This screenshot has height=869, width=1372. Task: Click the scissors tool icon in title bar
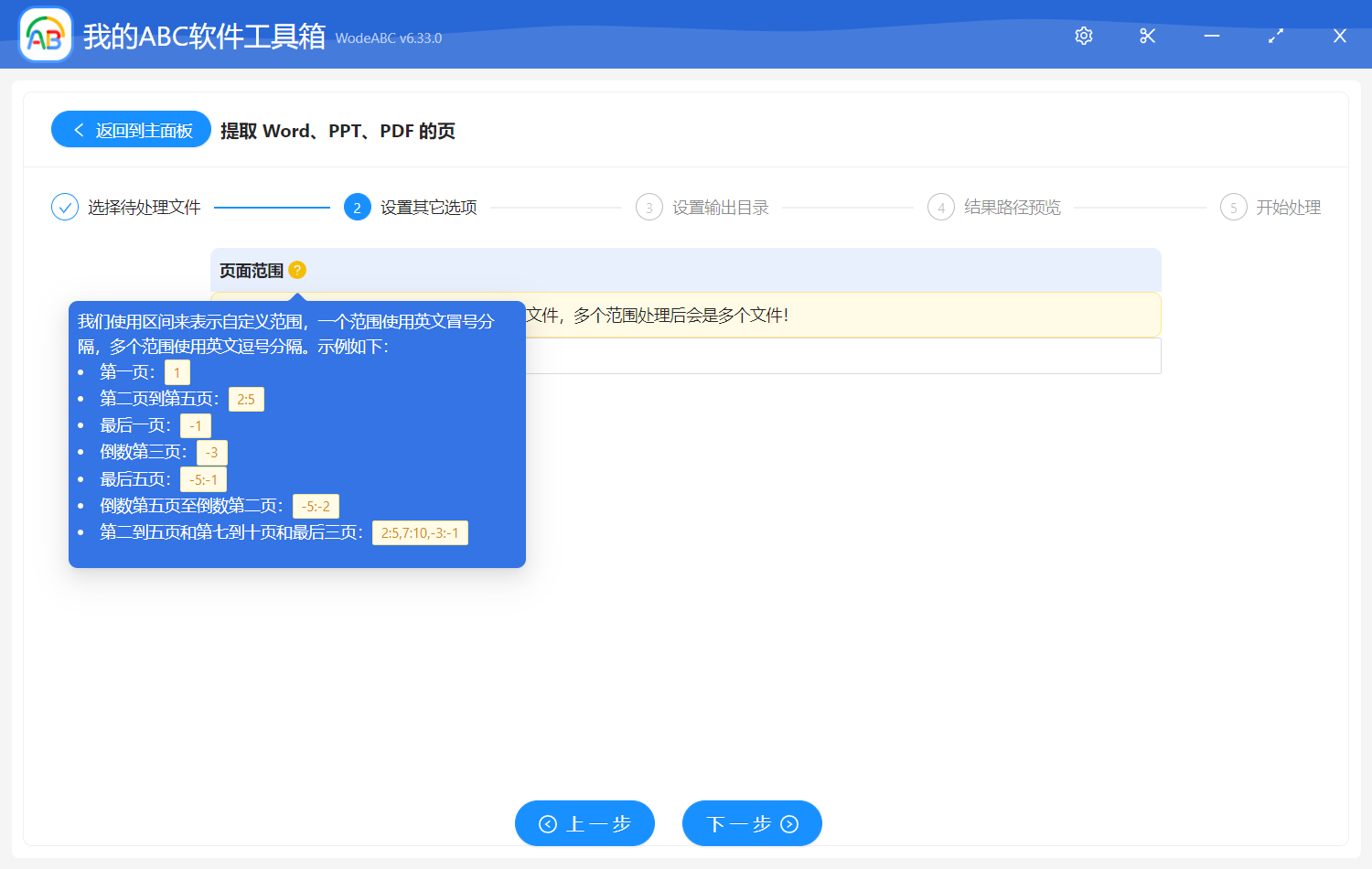click(1148, 36)
